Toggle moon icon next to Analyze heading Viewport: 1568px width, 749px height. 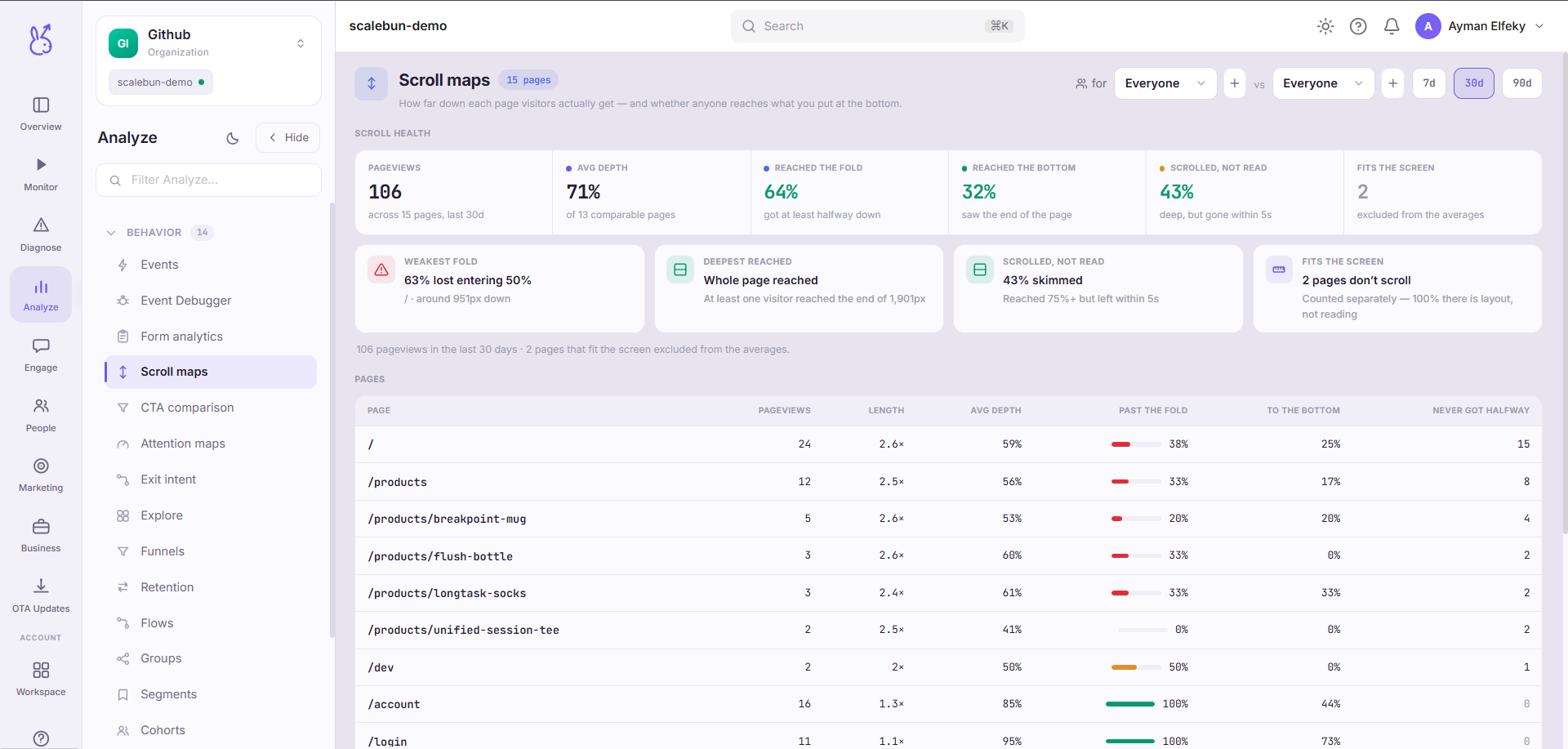pyautogui.click(x=233, y=138)
